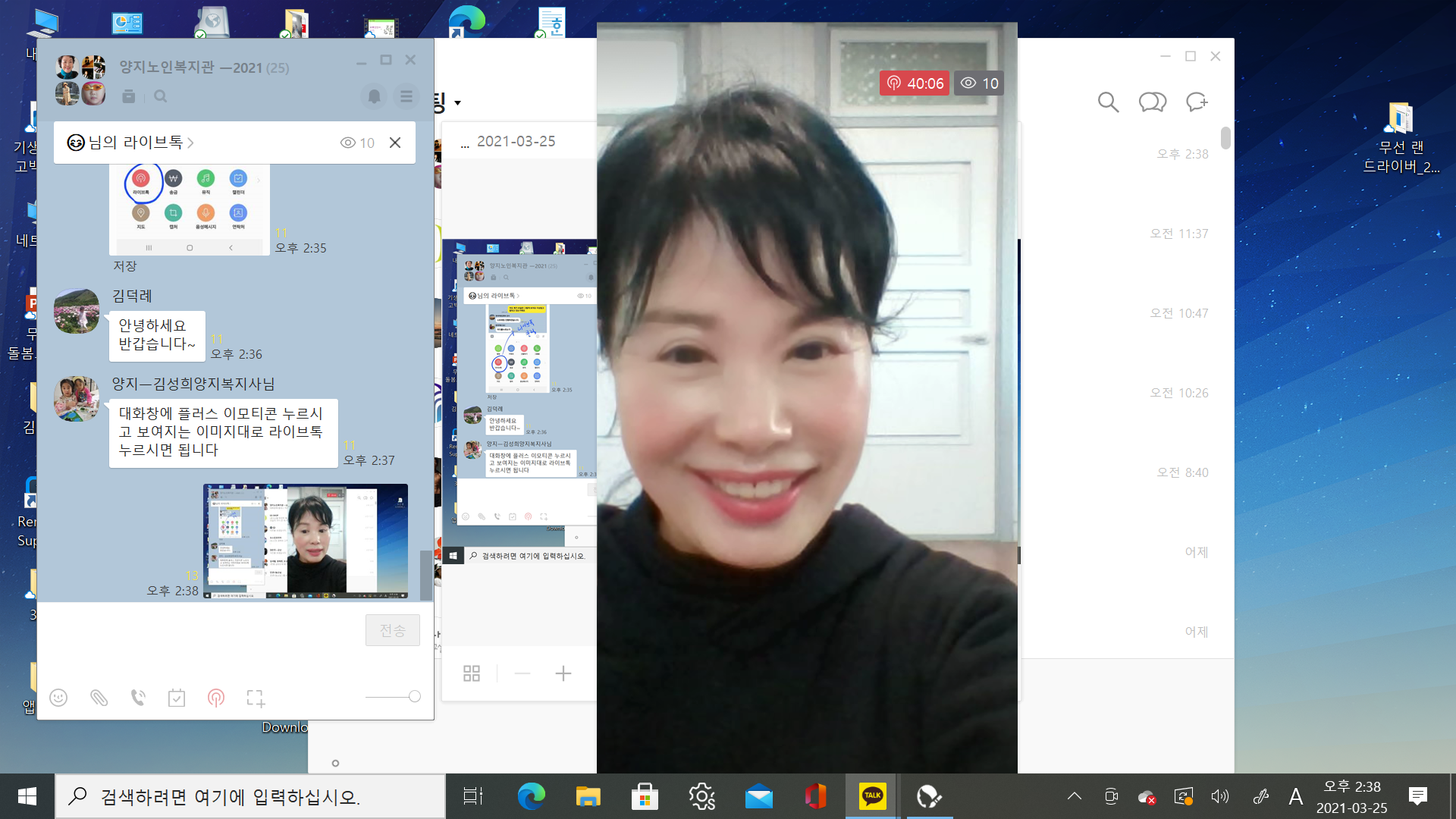Open the shared screenshot thumbnail
The height and width of the screenshot is (819, 1456).
[306, 541]
